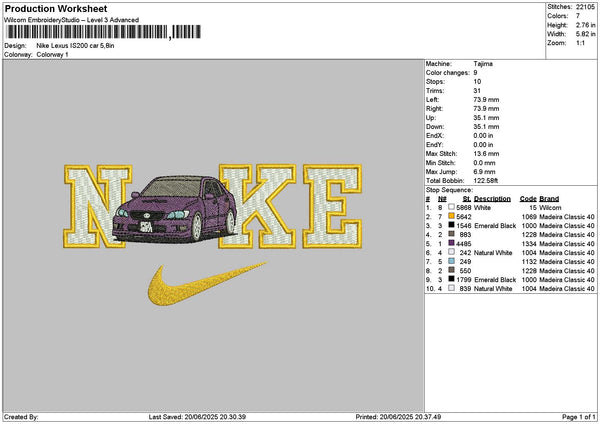Image resolution: width=600 pixels, height=424 pixels.
Task: Click the Created By footer label
Action: (x=21, y=417)
